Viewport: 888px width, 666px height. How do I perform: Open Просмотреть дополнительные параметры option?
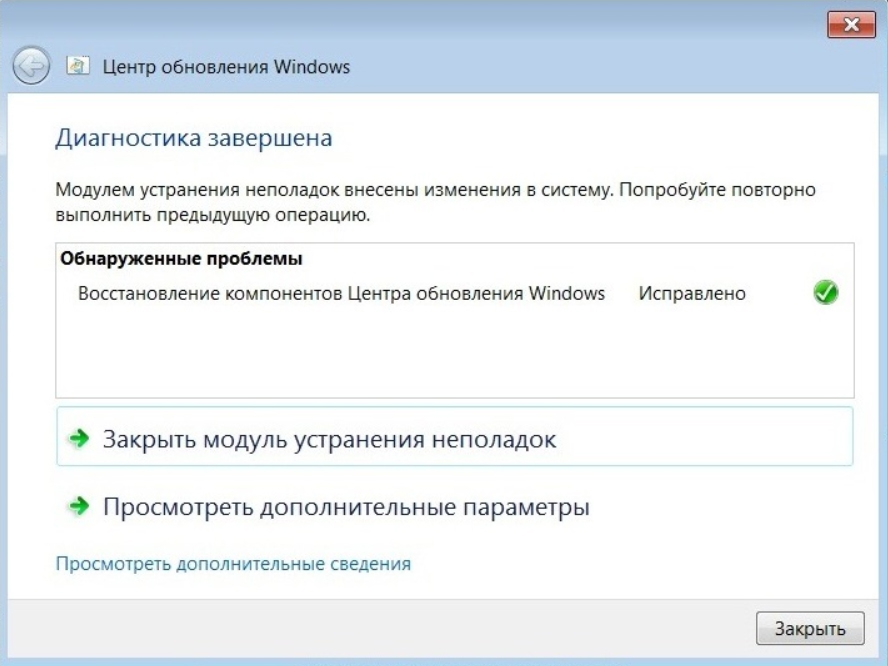[455, 506]
